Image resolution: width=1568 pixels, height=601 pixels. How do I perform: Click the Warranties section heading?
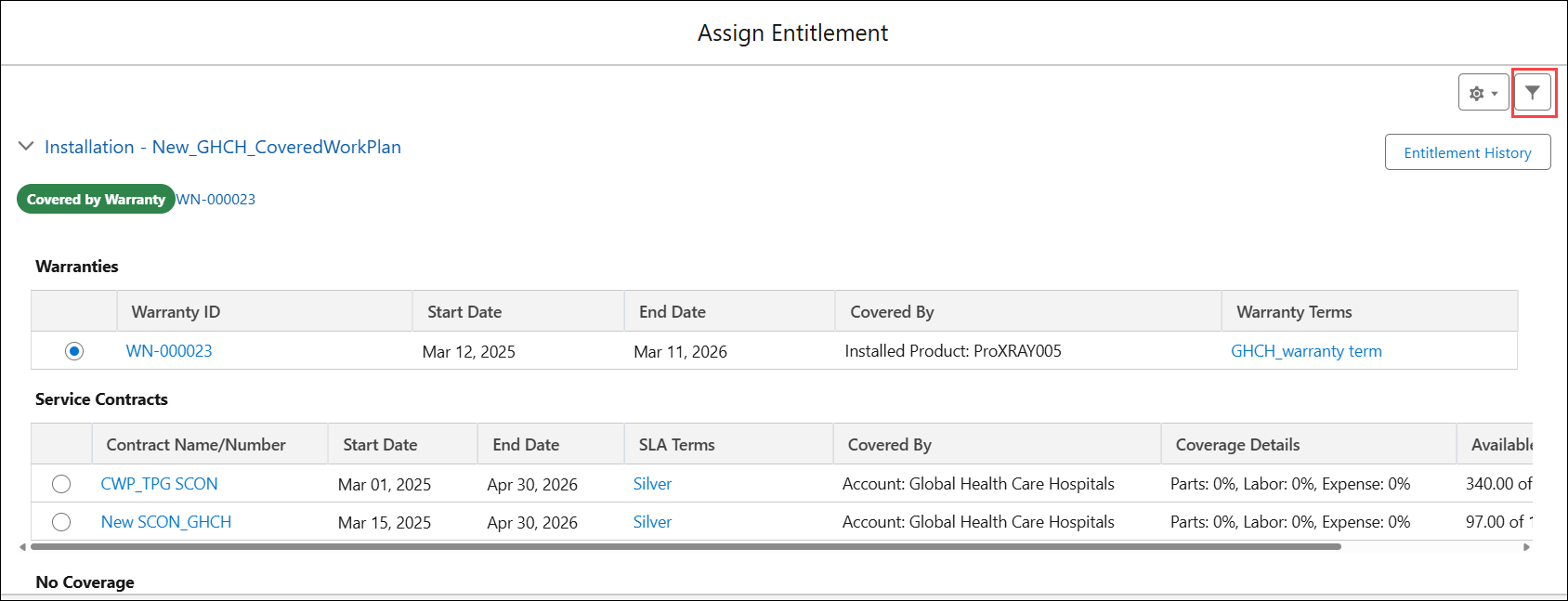77,267
